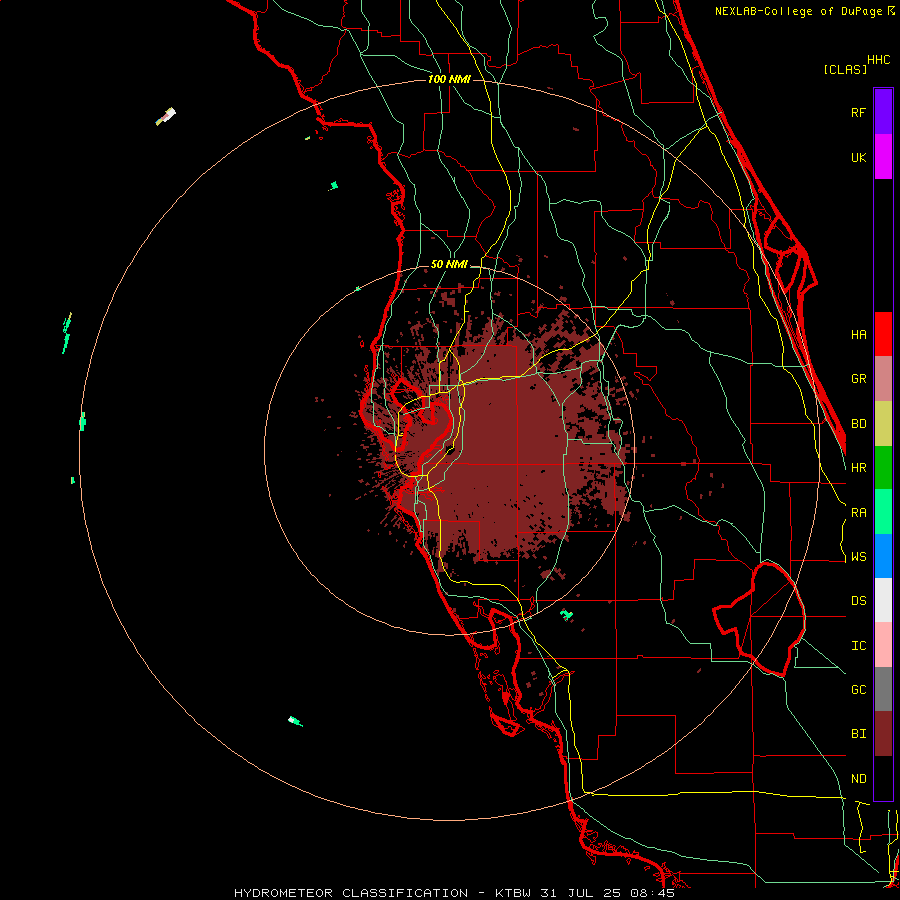
Task: Select the HR legend label
Action: pyautogui.click(x=859, y=468)
